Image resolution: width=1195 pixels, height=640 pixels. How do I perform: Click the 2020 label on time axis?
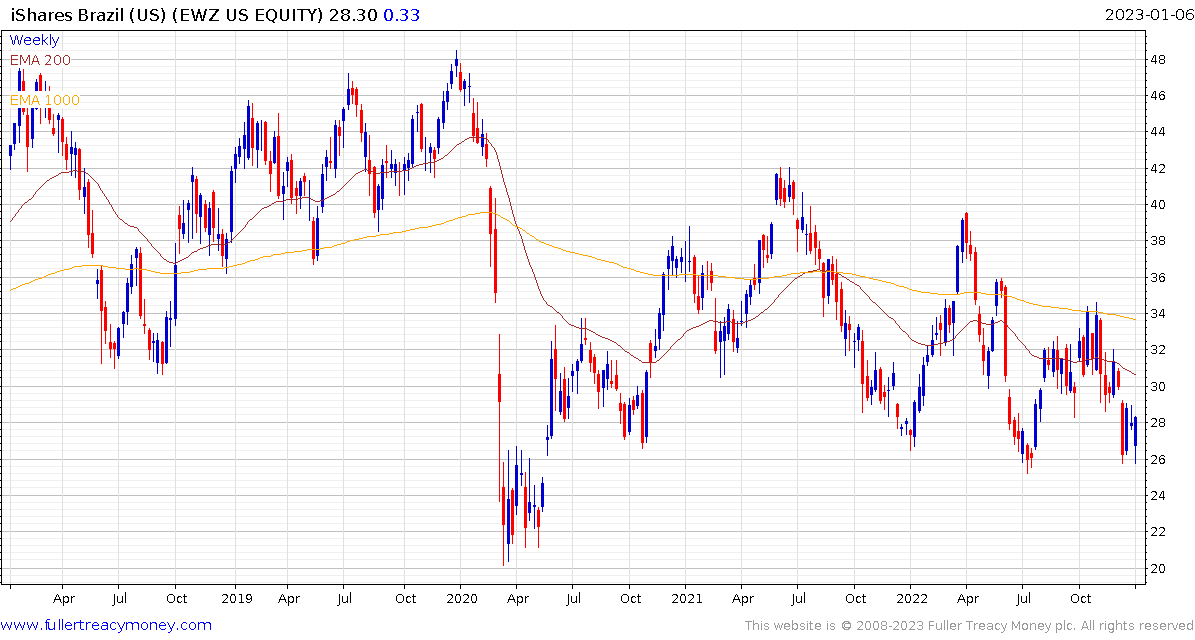[x=460, y=598]
